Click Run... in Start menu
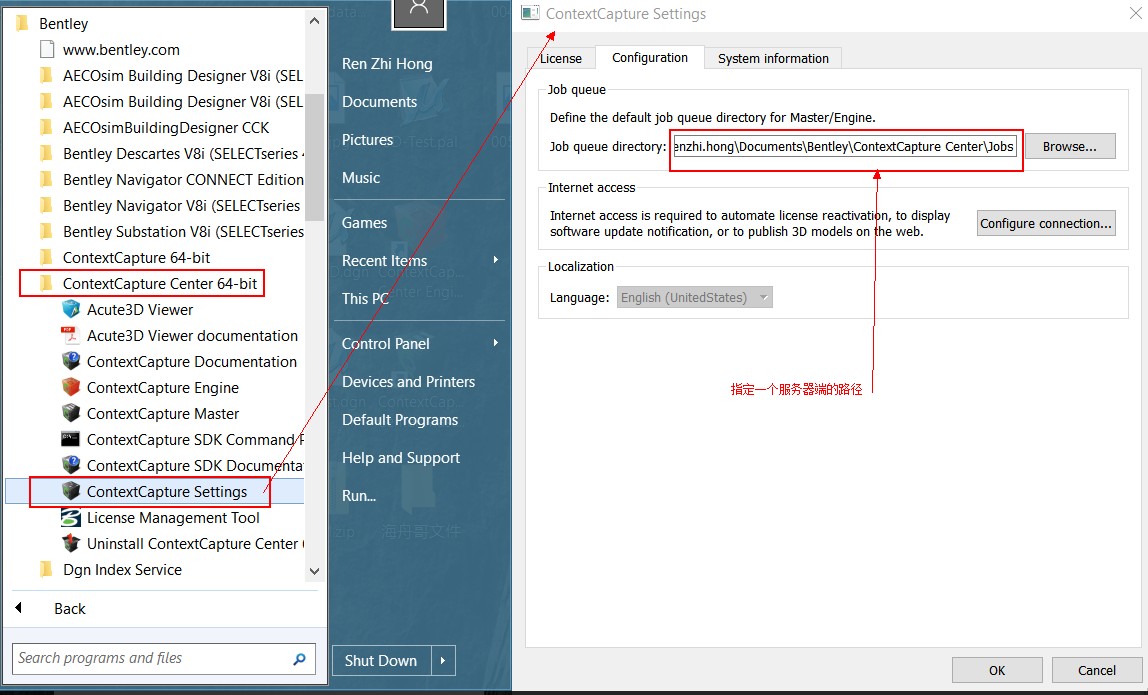This screenshot has width=1148, height=695. 359,496
